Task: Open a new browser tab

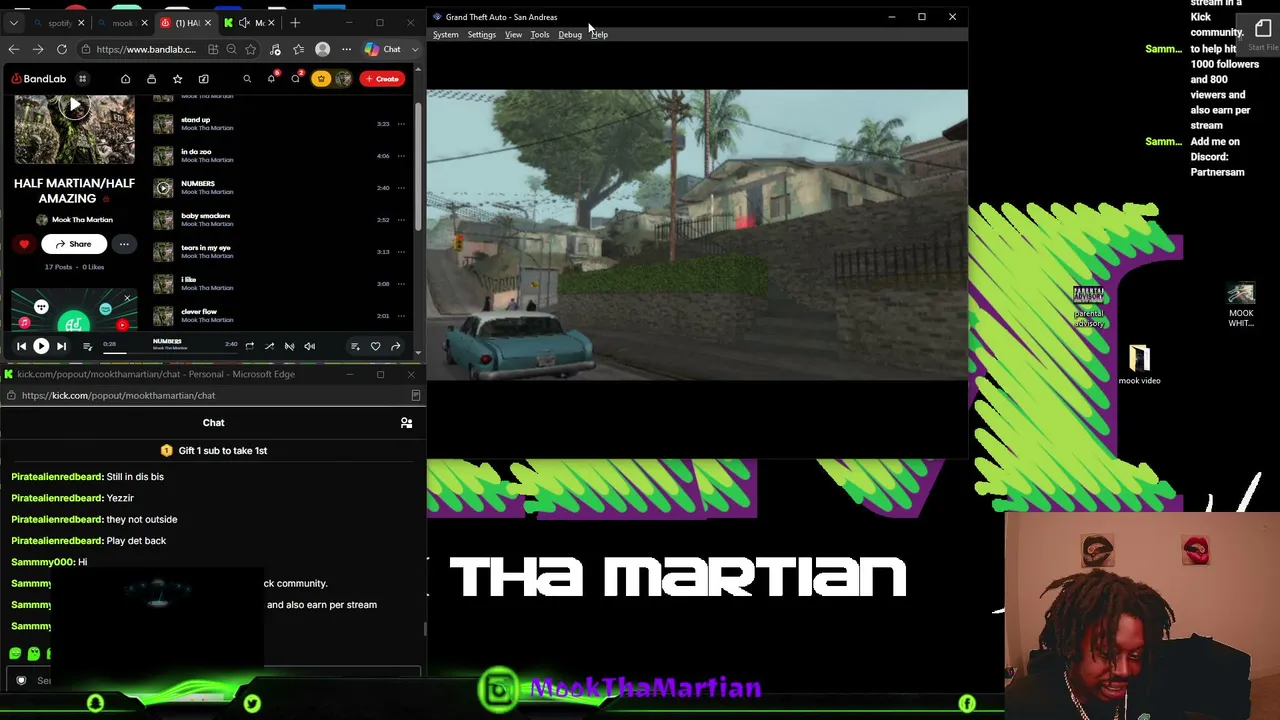Action: click(x=295, y=22)
